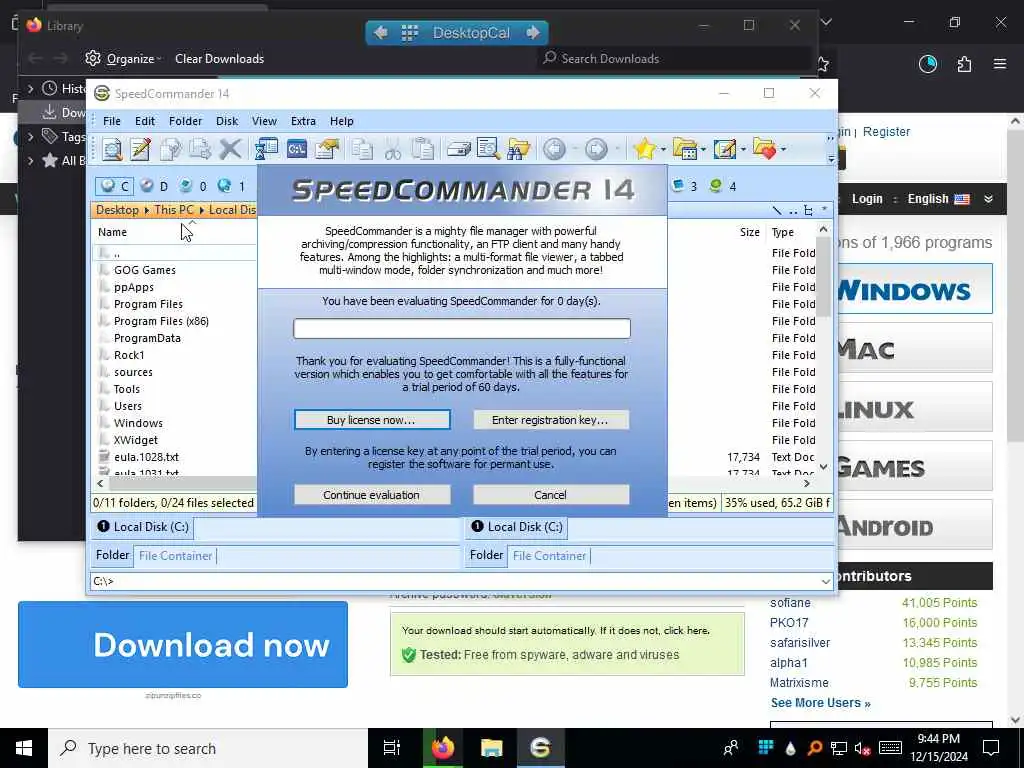Click the Forward navigation arrow in SpeedCommander

click(x=596, y=149)
